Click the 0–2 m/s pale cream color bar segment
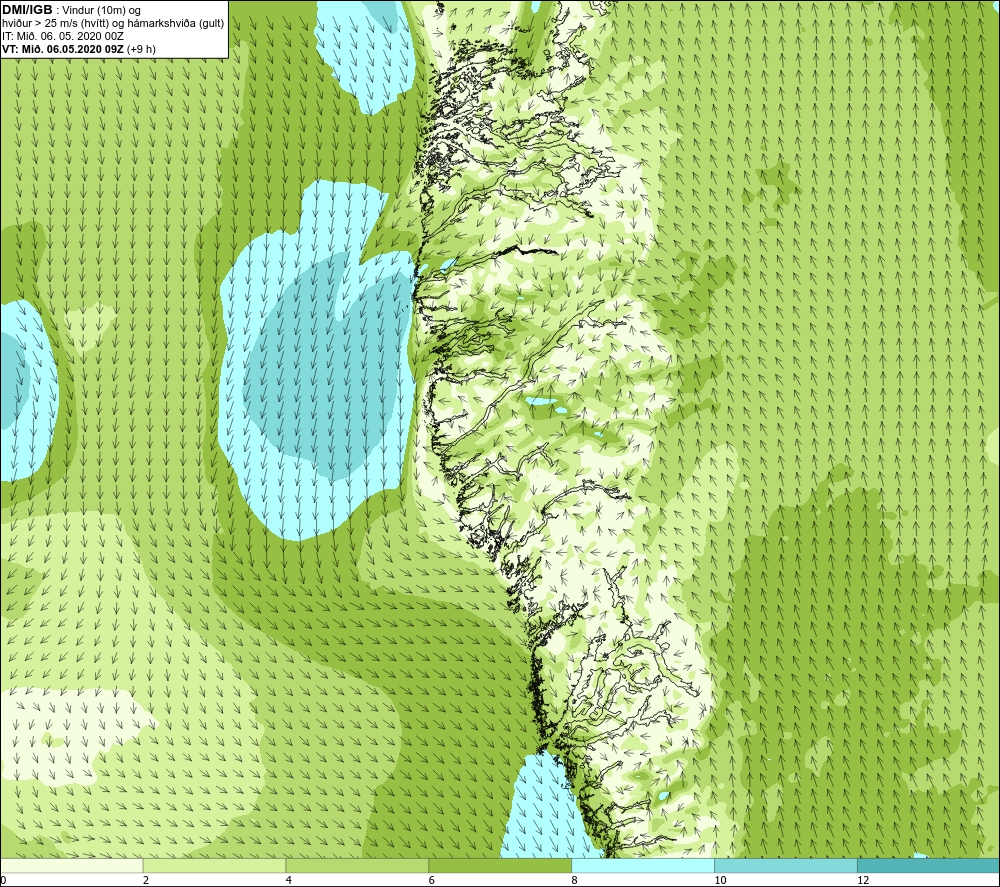This screenshot has width=1000, height=887. click(71, 865)
